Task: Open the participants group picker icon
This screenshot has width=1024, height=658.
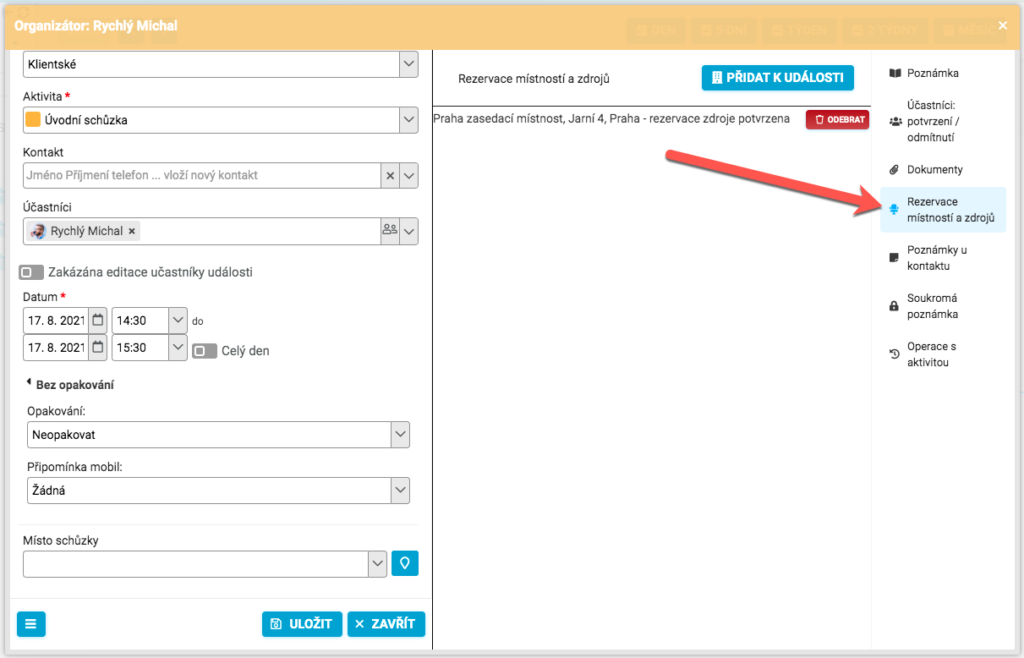Action: click(x=390, y=230)
